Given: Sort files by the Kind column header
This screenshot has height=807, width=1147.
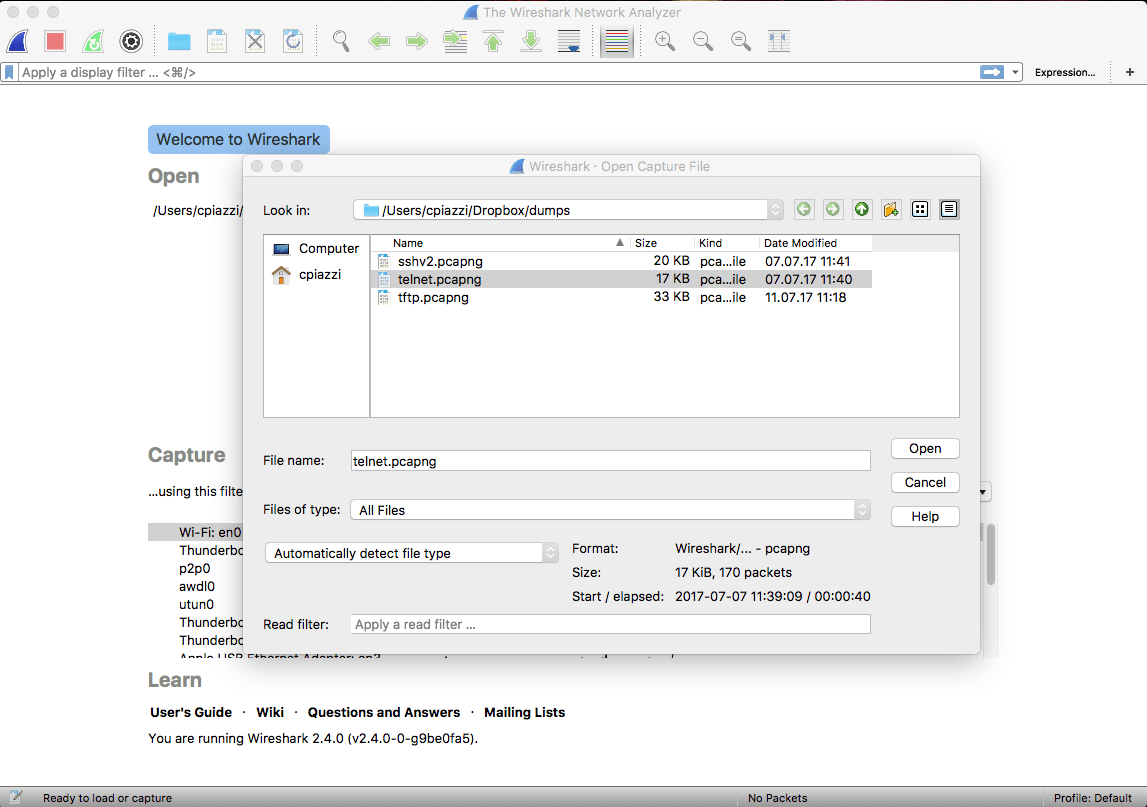Looking at the screenshot, I should click(x=726, y=243).
